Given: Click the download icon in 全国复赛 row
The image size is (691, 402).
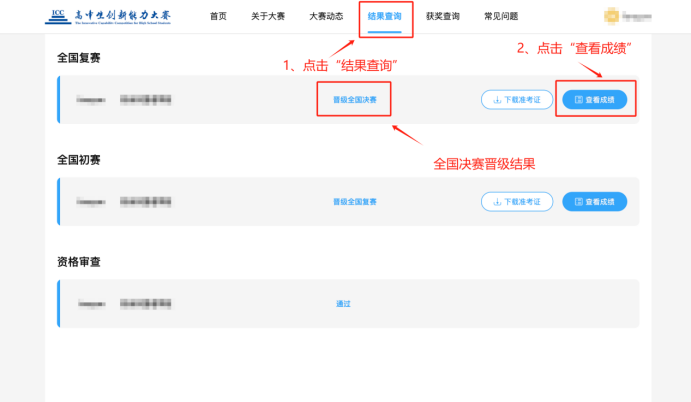Looking at the screenshot, I should tap(495, 100).
